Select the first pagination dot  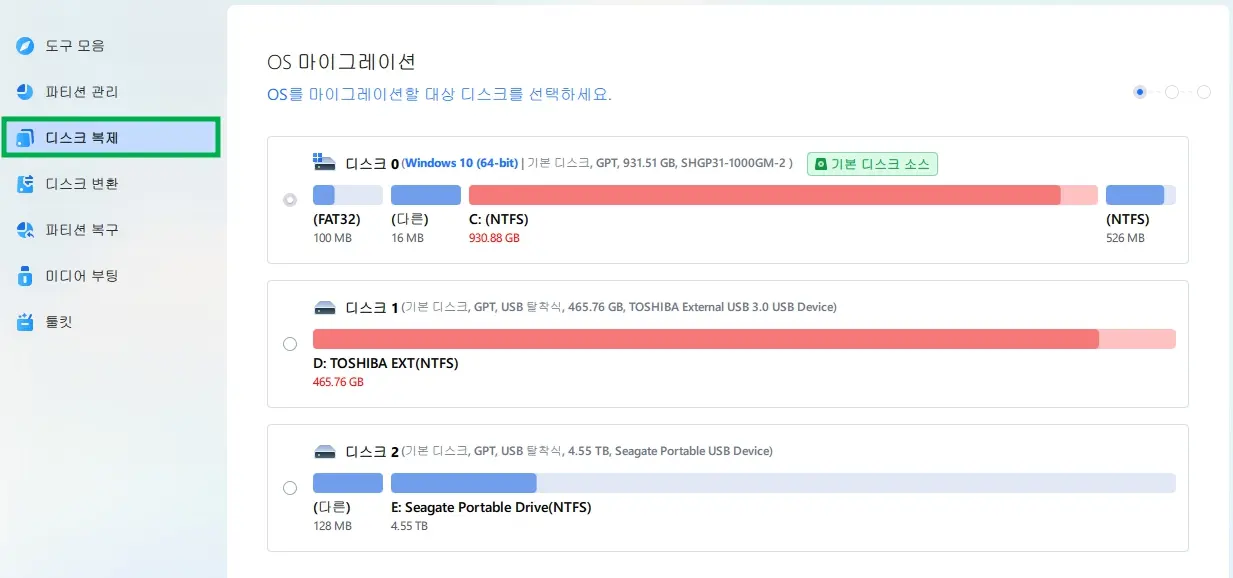[1140, 91]
